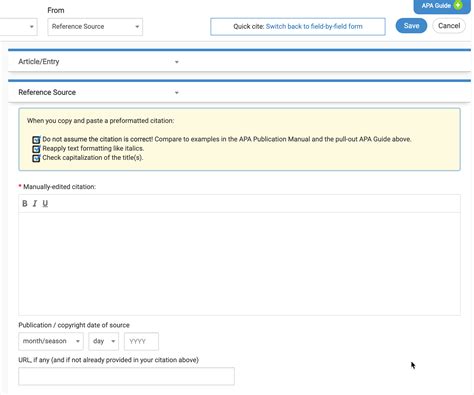This screenshot has height=395, width=474.
Task: Click the URL input field
Action: point(126,376)
